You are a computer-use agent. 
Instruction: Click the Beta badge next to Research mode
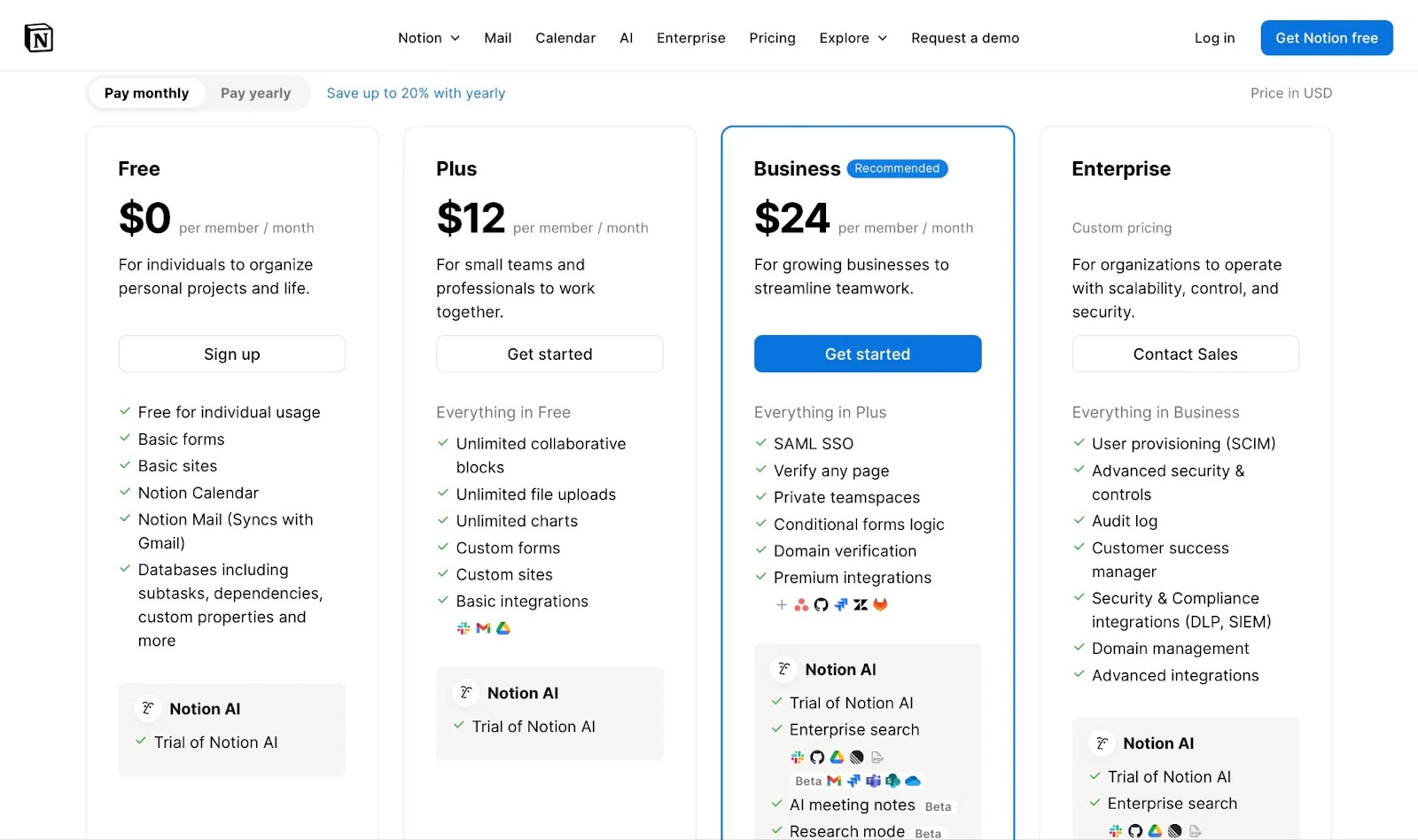point(928,833)
